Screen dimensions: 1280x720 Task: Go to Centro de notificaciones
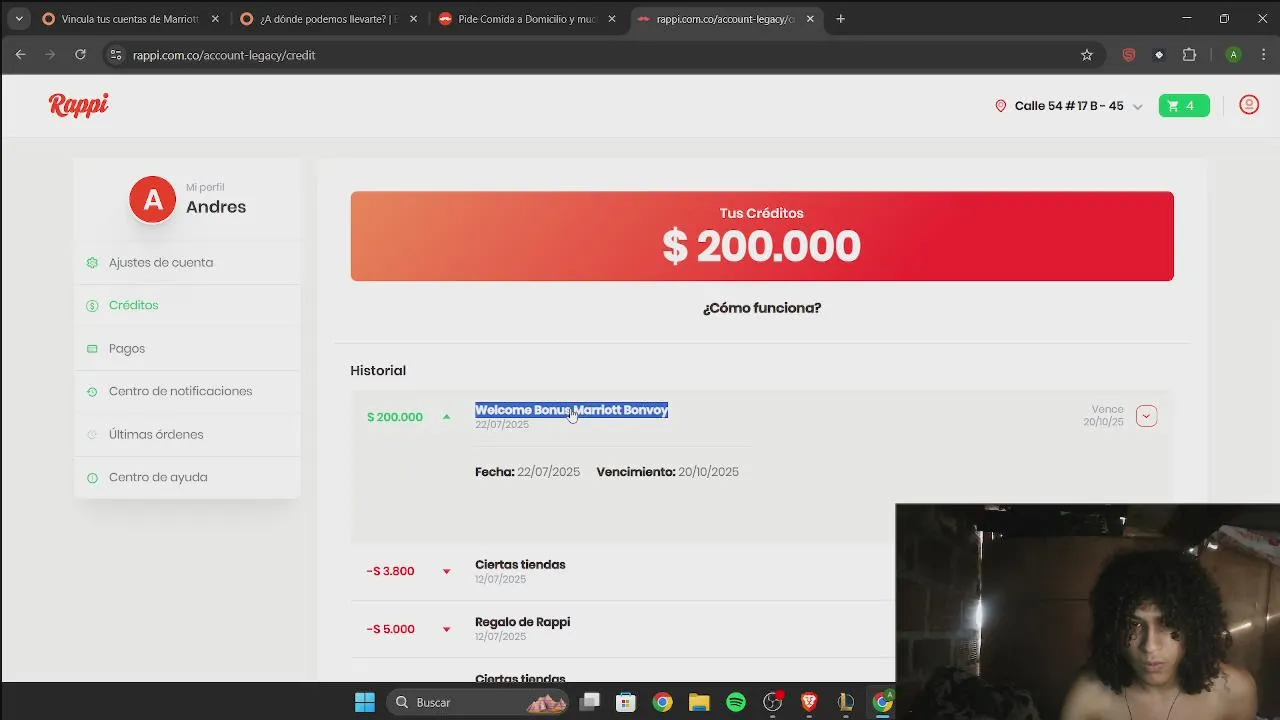tap(187, 391)
